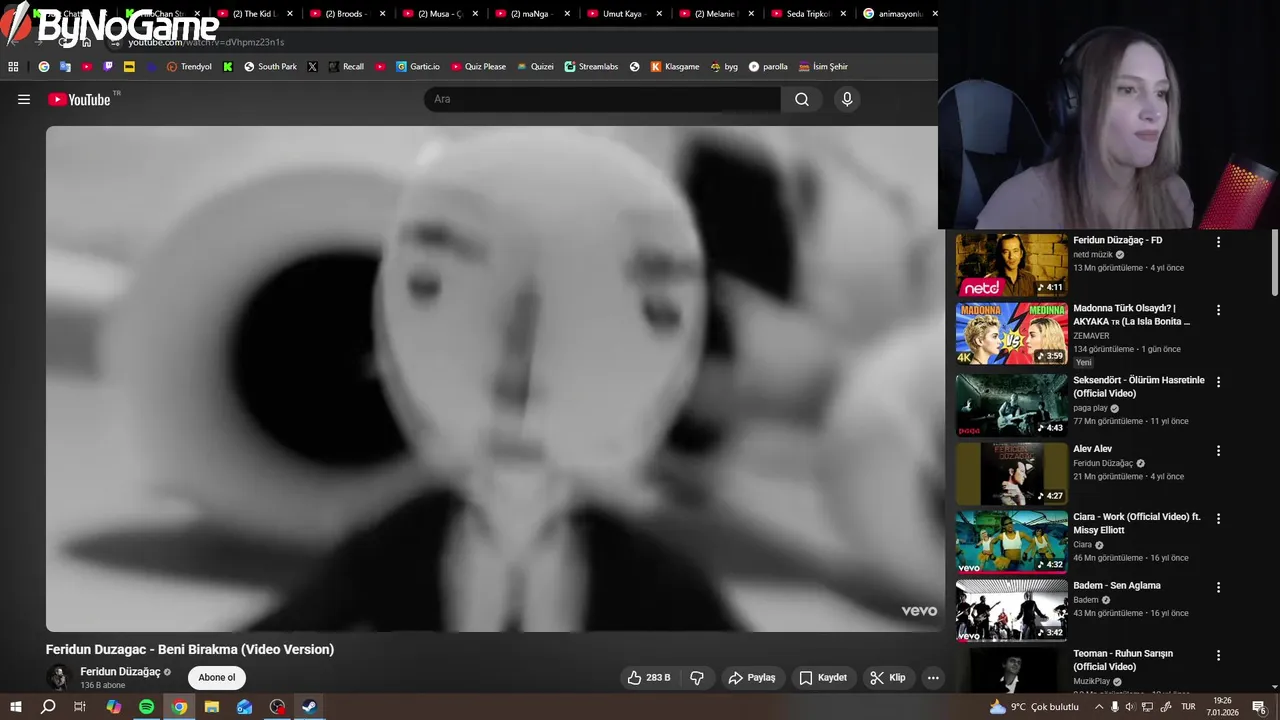Image resolution: width=1280 pixels, height=720 pixels.
Task: Open the İsim Şehir bookmark
Action: pyautogui.click(x=822, y=67)
